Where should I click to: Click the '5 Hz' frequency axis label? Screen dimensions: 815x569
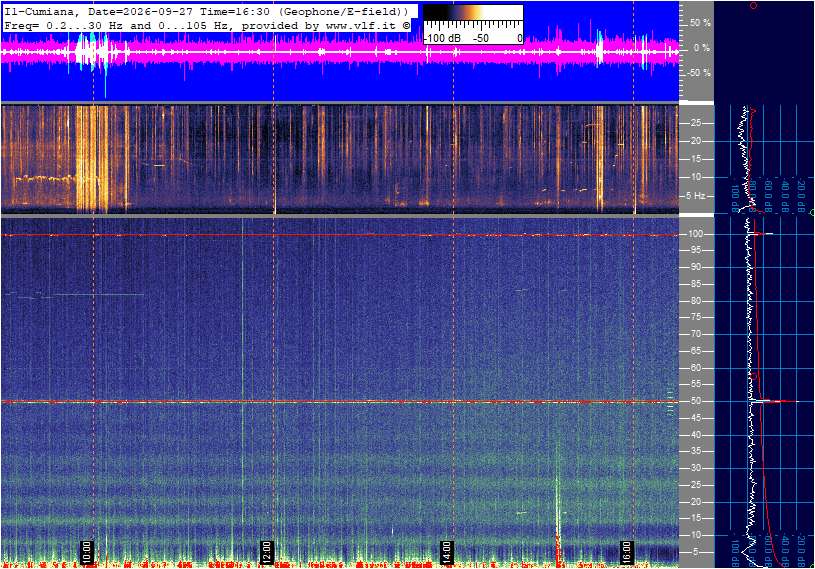coord(696,196)
